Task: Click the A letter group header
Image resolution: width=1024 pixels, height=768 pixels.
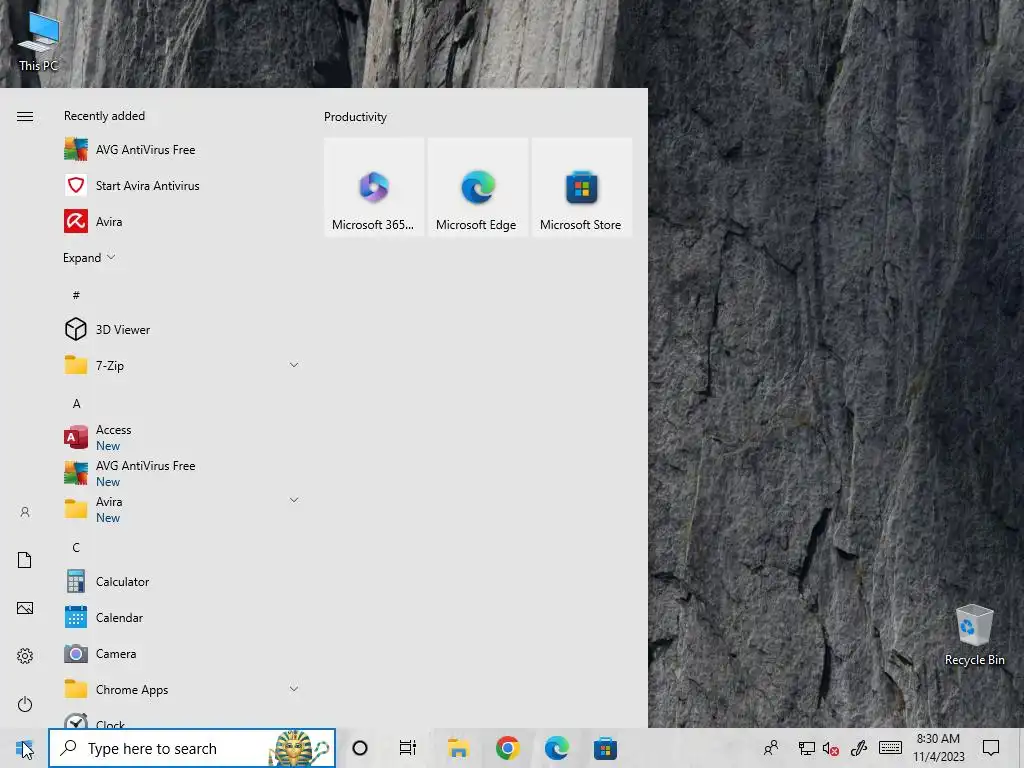Action: [x=76, y=403]
